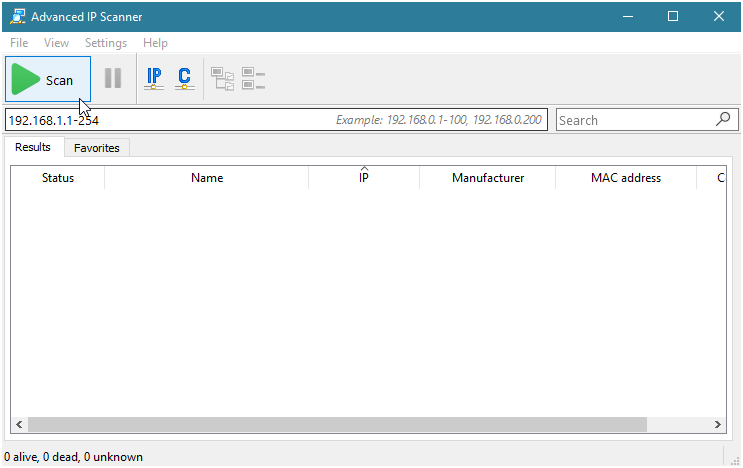Click the IP toolbar icon

pyautogui.click(x=154, y=79)
